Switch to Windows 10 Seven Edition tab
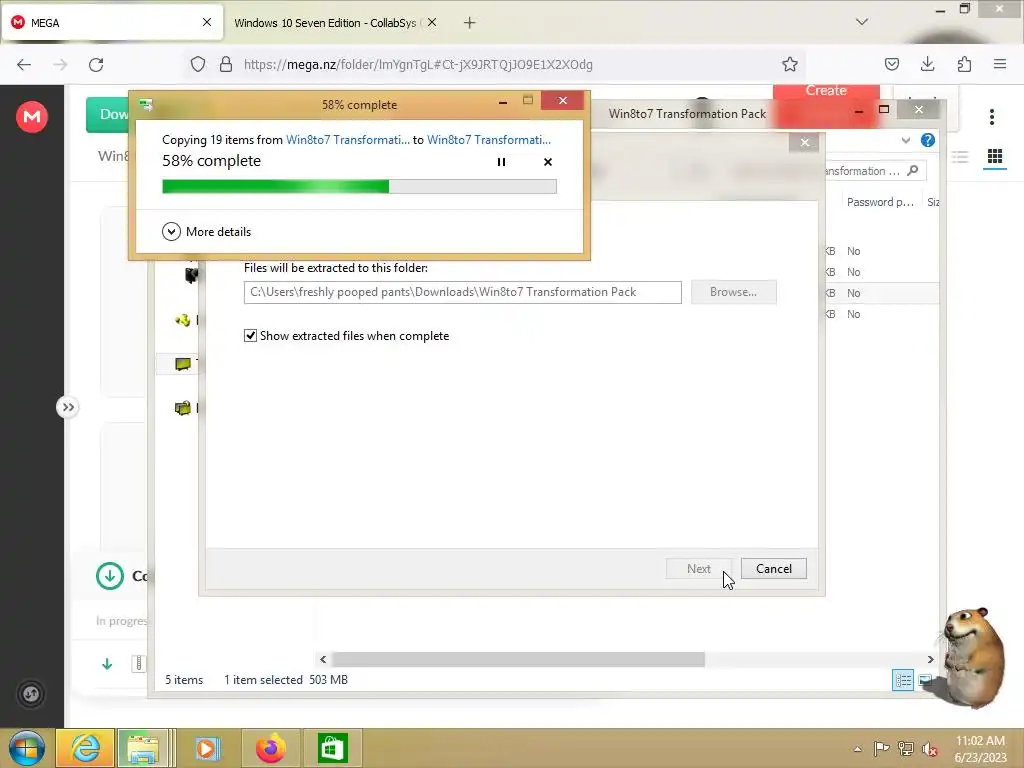The width and height of the screenshot is (1024, 768). coord(325,23)
